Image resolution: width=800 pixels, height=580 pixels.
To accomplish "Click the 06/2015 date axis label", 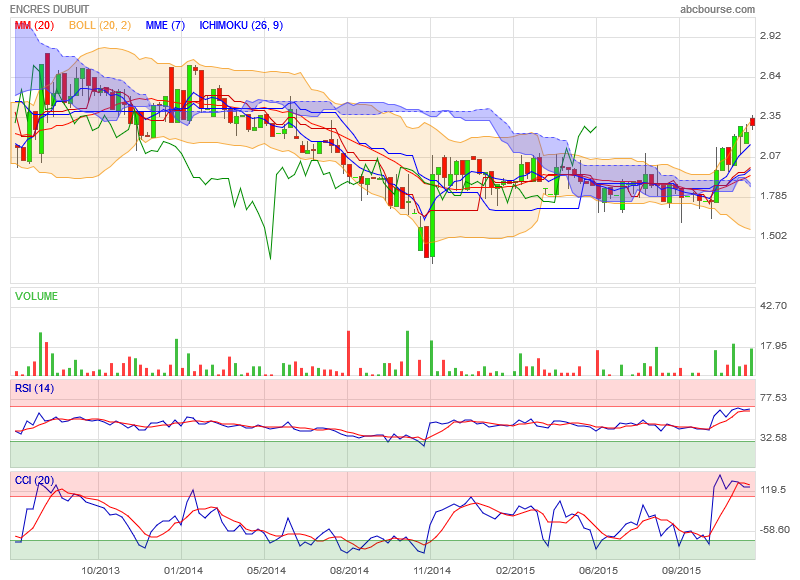I will tap(598, 570).
